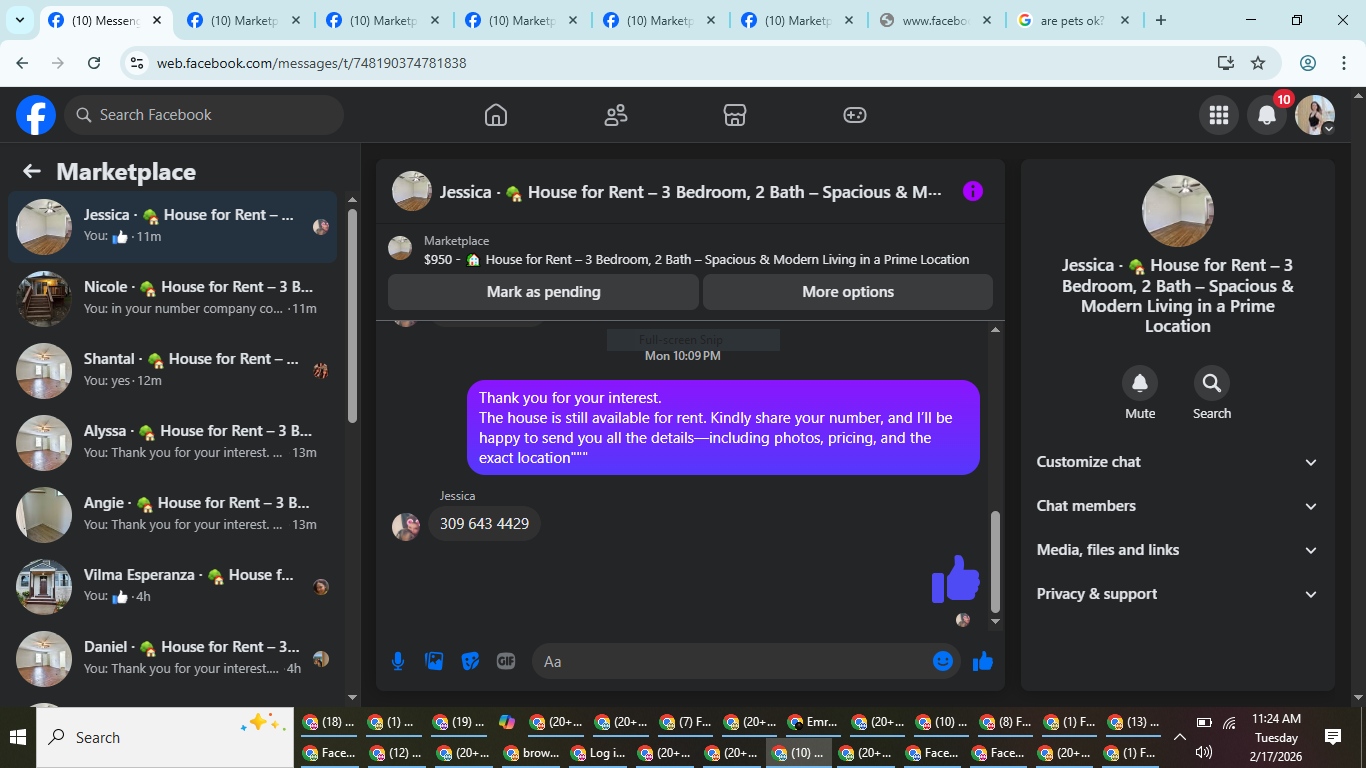
Task: Choose a sticker icon
Action: [470, 661]
